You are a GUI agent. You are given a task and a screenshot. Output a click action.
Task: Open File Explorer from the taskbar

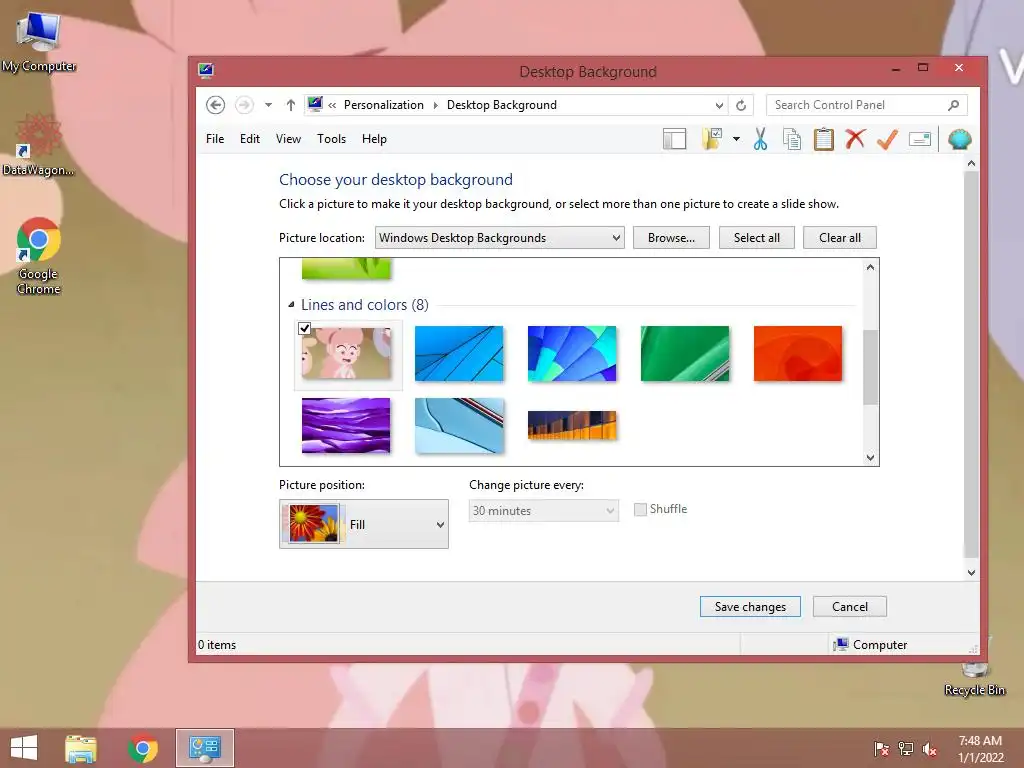point(81,748)
